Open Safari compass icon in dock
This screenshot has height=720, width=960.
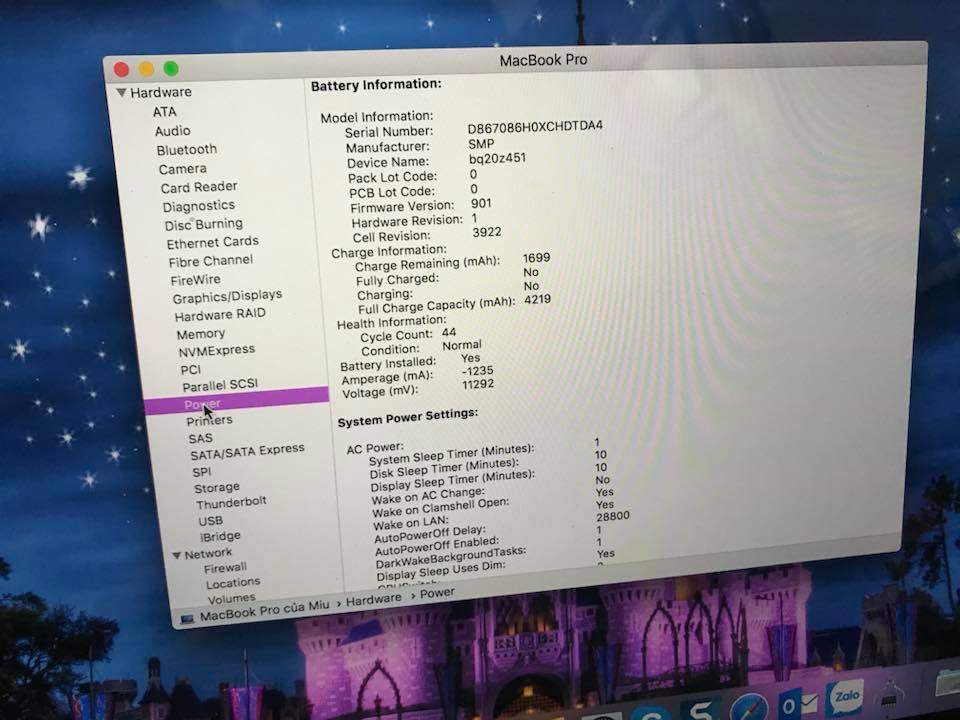coord(748,708)
